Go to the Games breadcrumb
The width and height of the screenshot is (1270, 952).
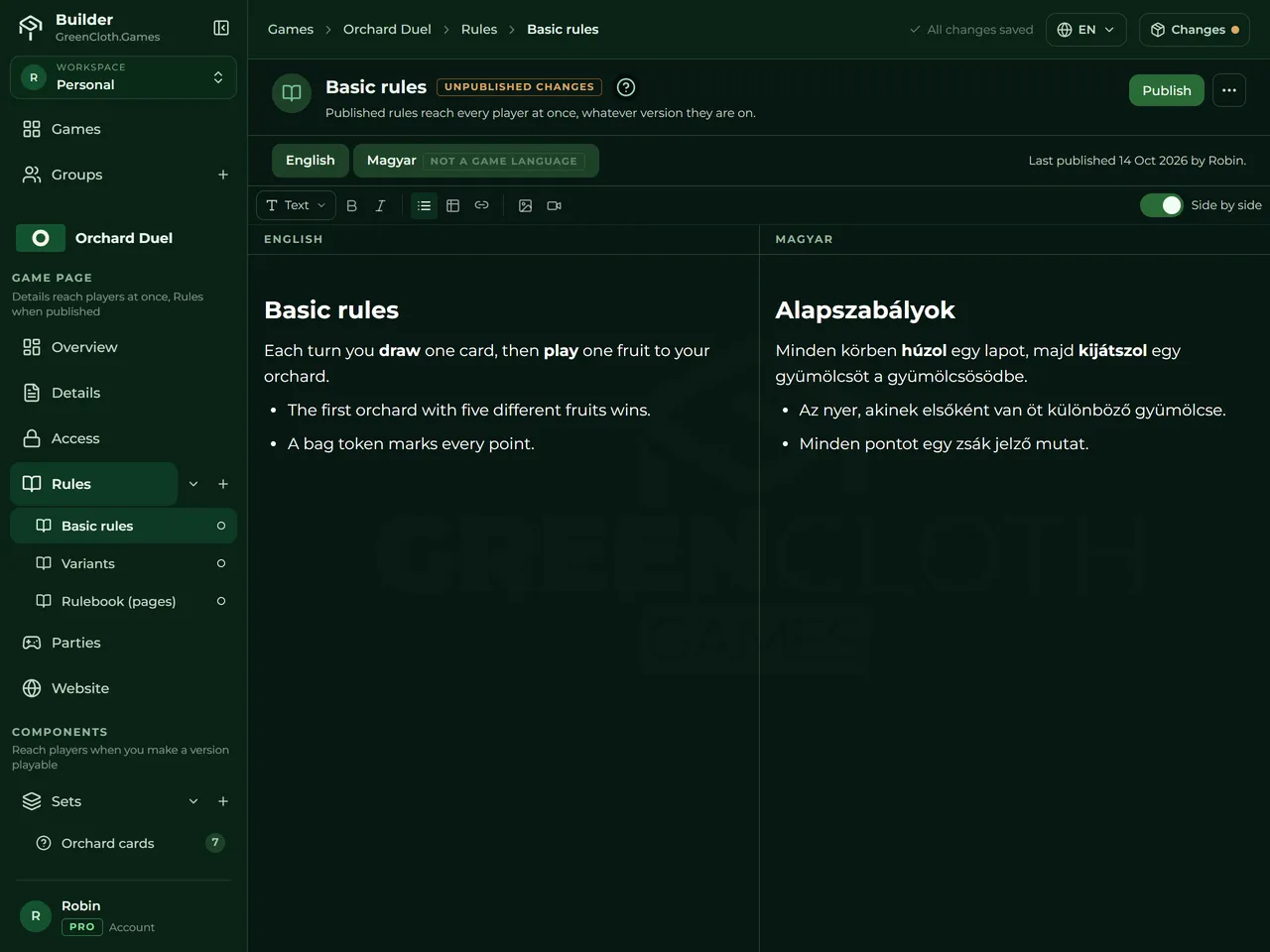(291, 30)
